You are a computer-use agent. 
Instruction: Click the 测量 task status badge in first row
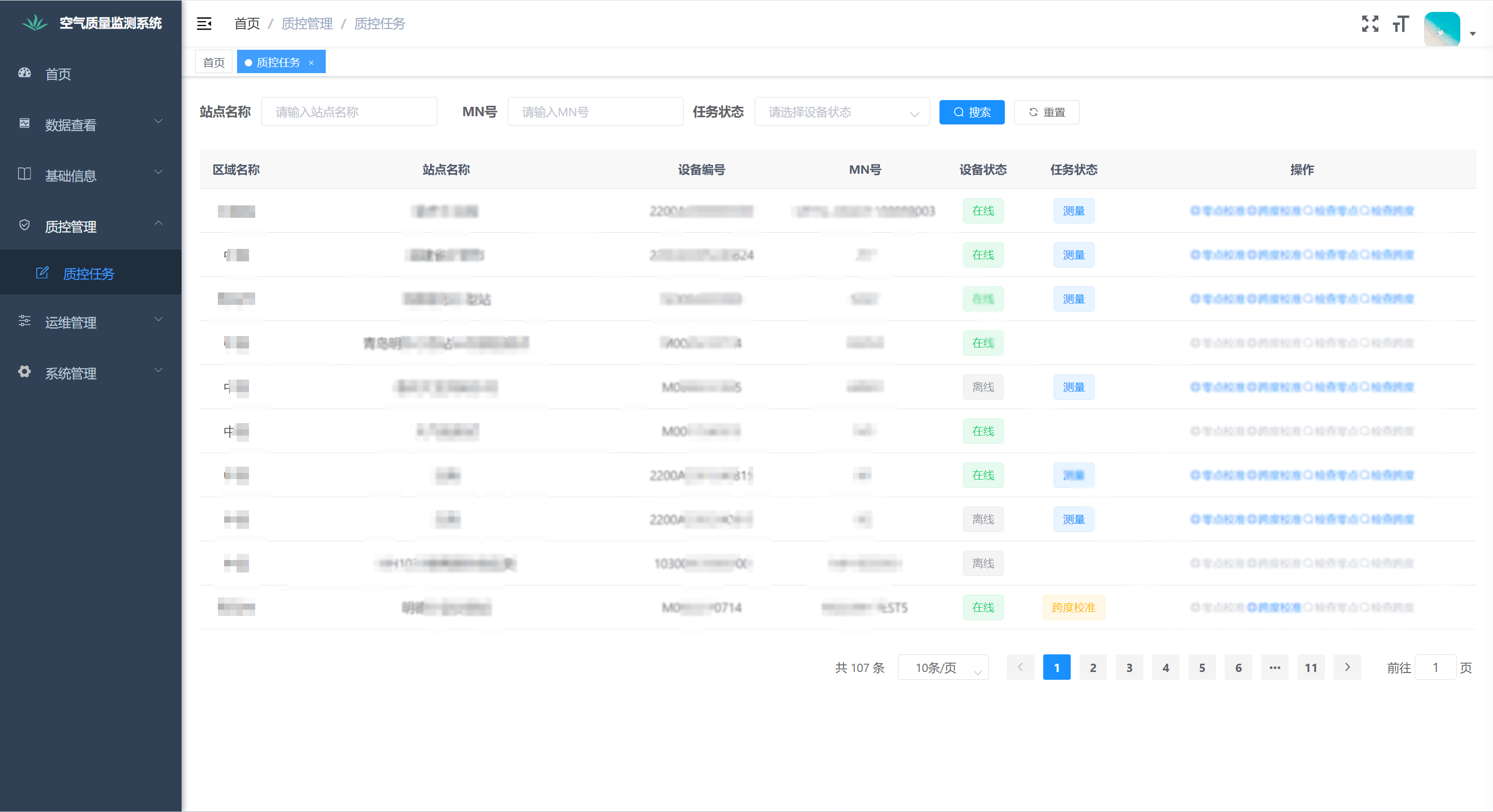point(1073,211)
